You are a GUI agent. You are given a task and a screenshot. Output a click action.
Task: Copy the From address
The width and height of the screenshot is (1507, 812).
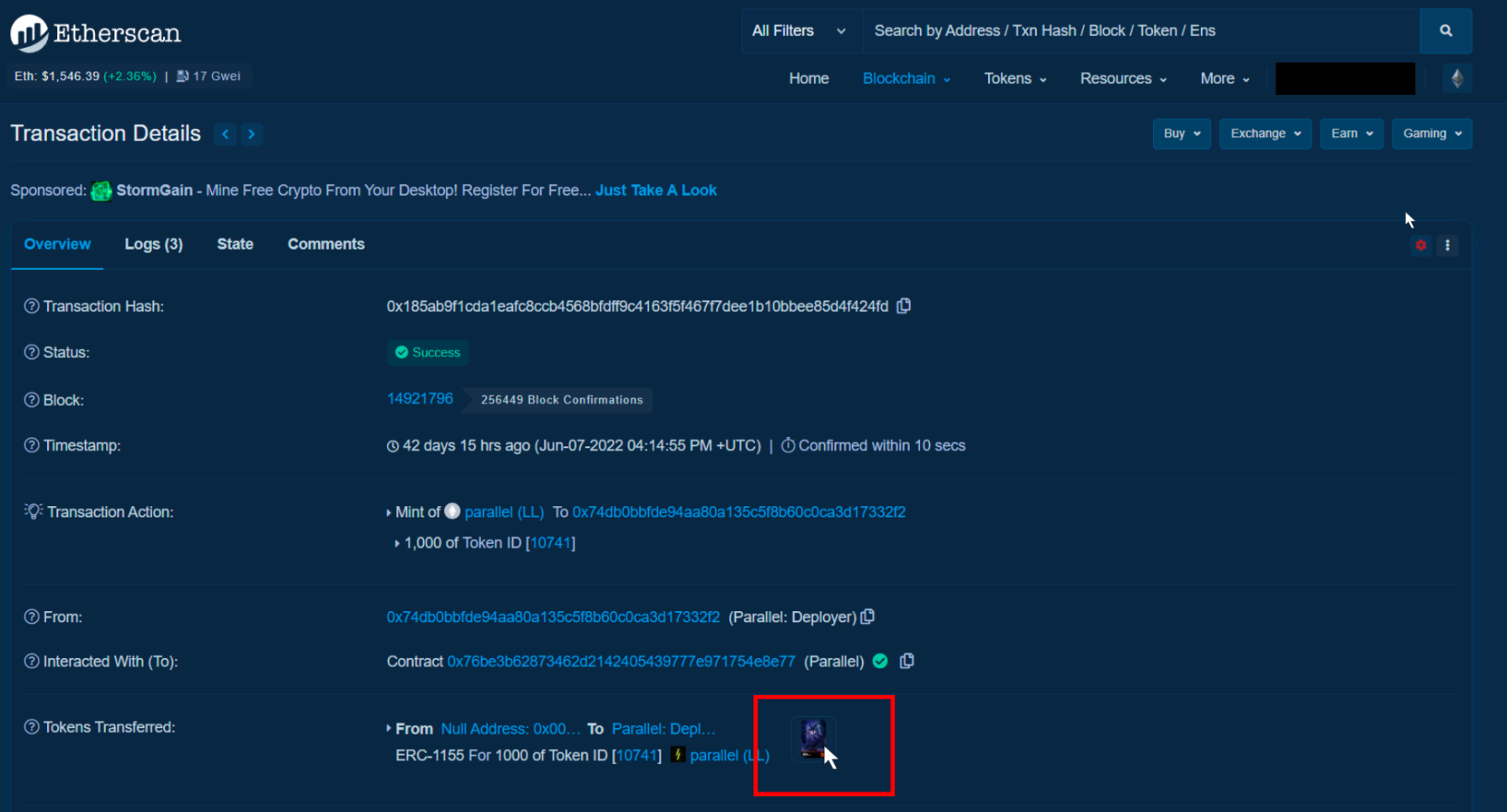coord(868,617)
